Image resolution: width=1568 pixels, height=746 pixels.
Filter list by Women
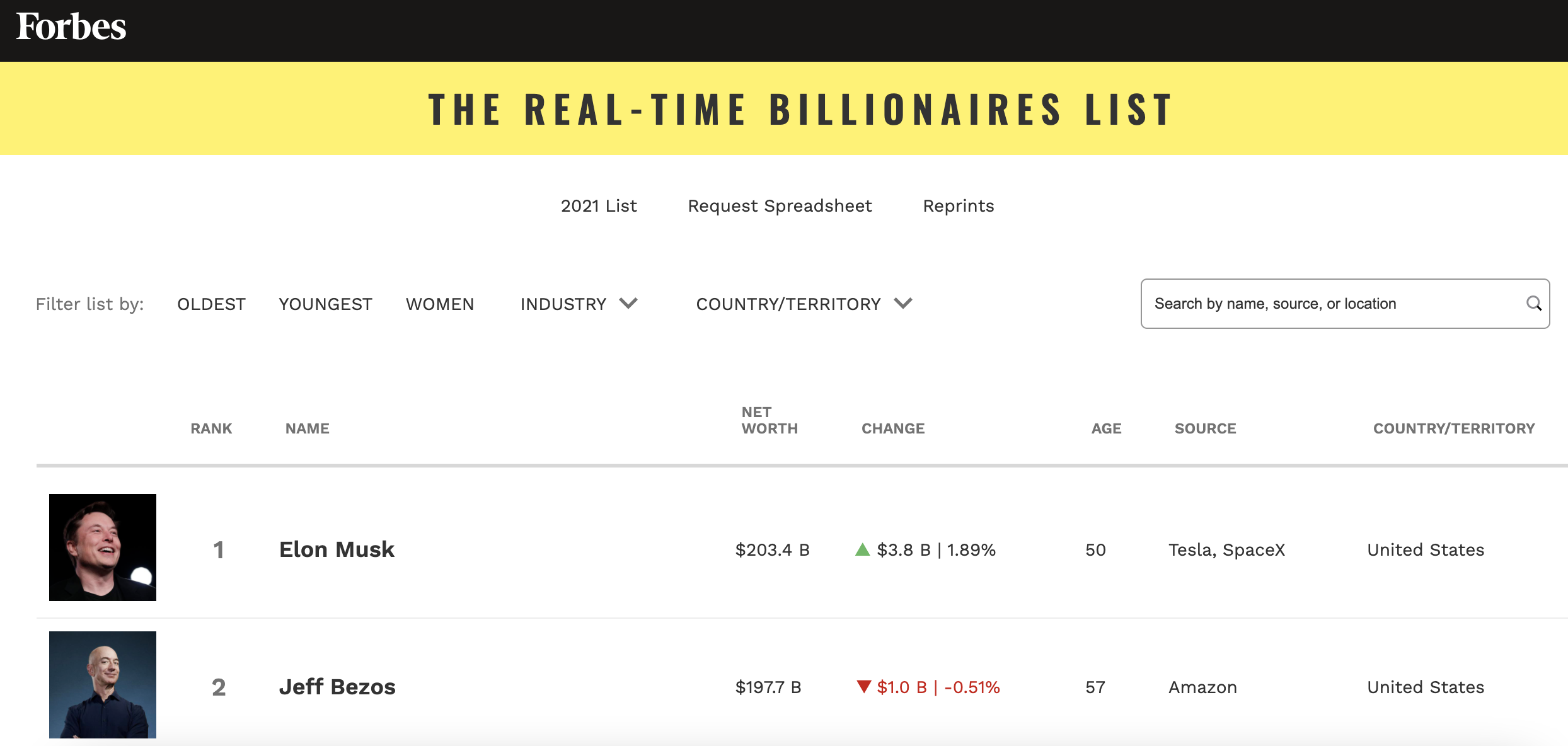pyautogui.click(x=439, y=304)
